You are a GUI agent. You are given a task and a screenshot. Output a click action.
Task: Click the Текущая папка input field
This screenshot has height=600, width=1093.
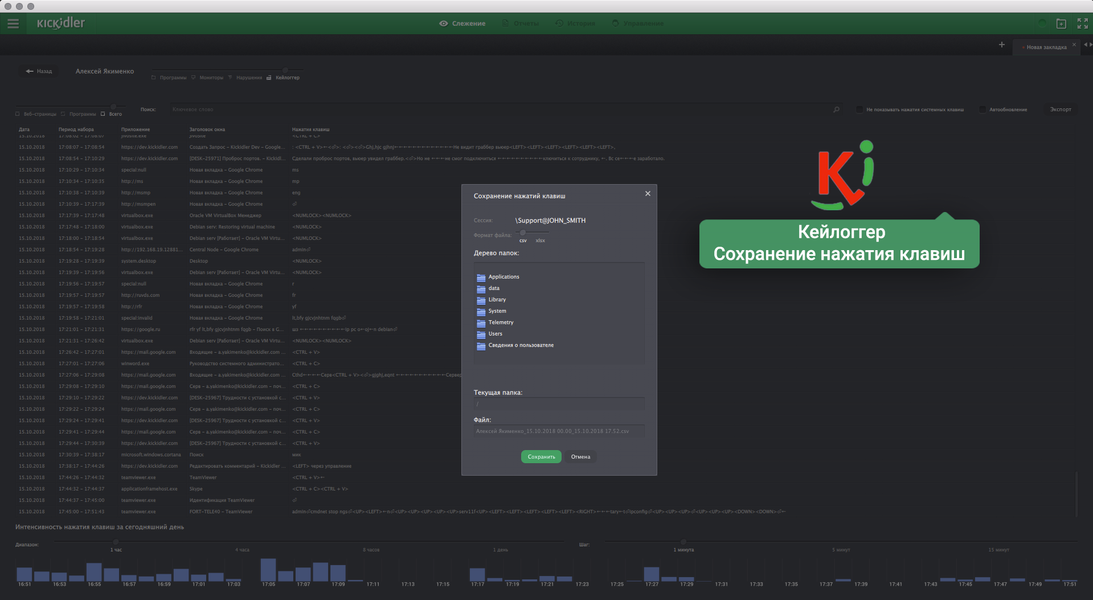pyautogui.click(x=559, y=404)
